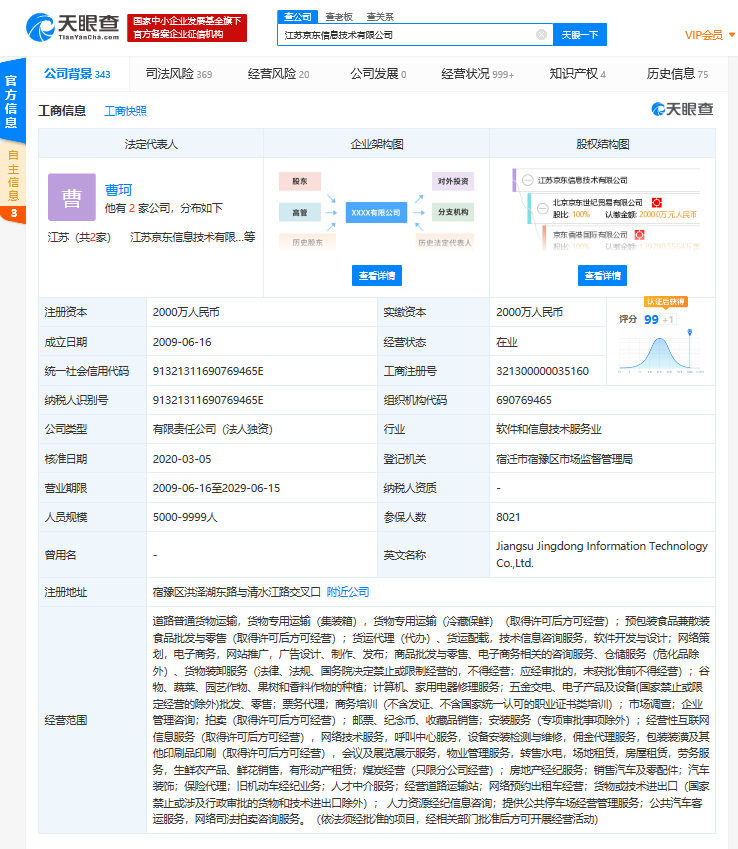Click the TianYanCha watermark logo beside 工商信息

click(x=682, y=110)
